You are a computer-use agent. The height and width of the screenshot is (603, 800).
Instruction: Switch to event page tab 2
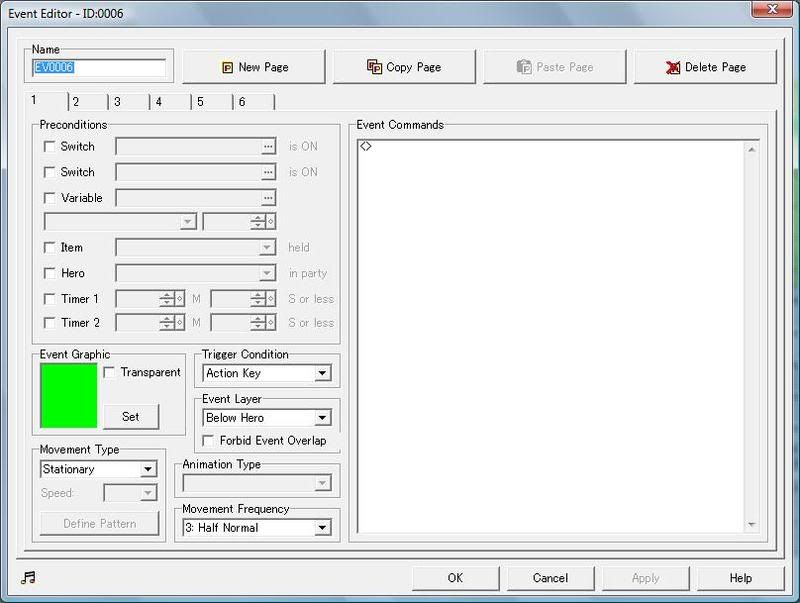[88, 102]
